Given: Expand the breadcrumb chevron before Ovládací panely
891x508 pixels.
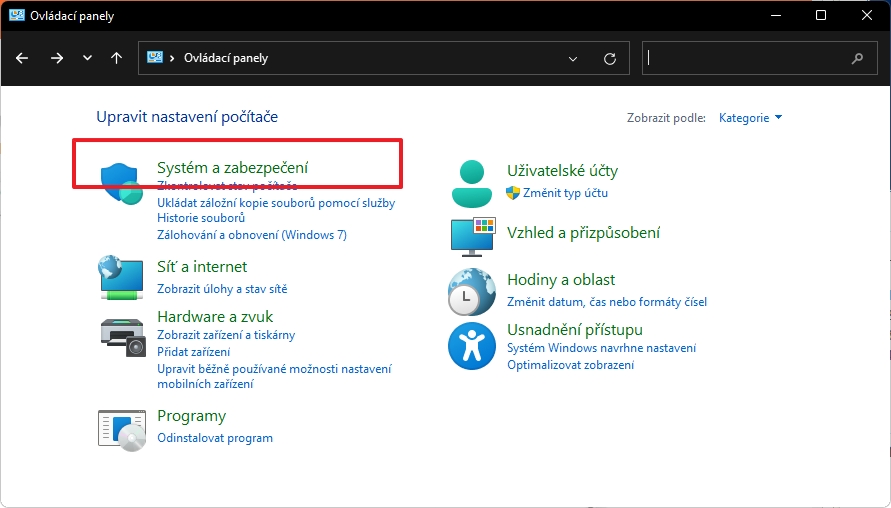Looking at the screenshot, I should 172,58.
